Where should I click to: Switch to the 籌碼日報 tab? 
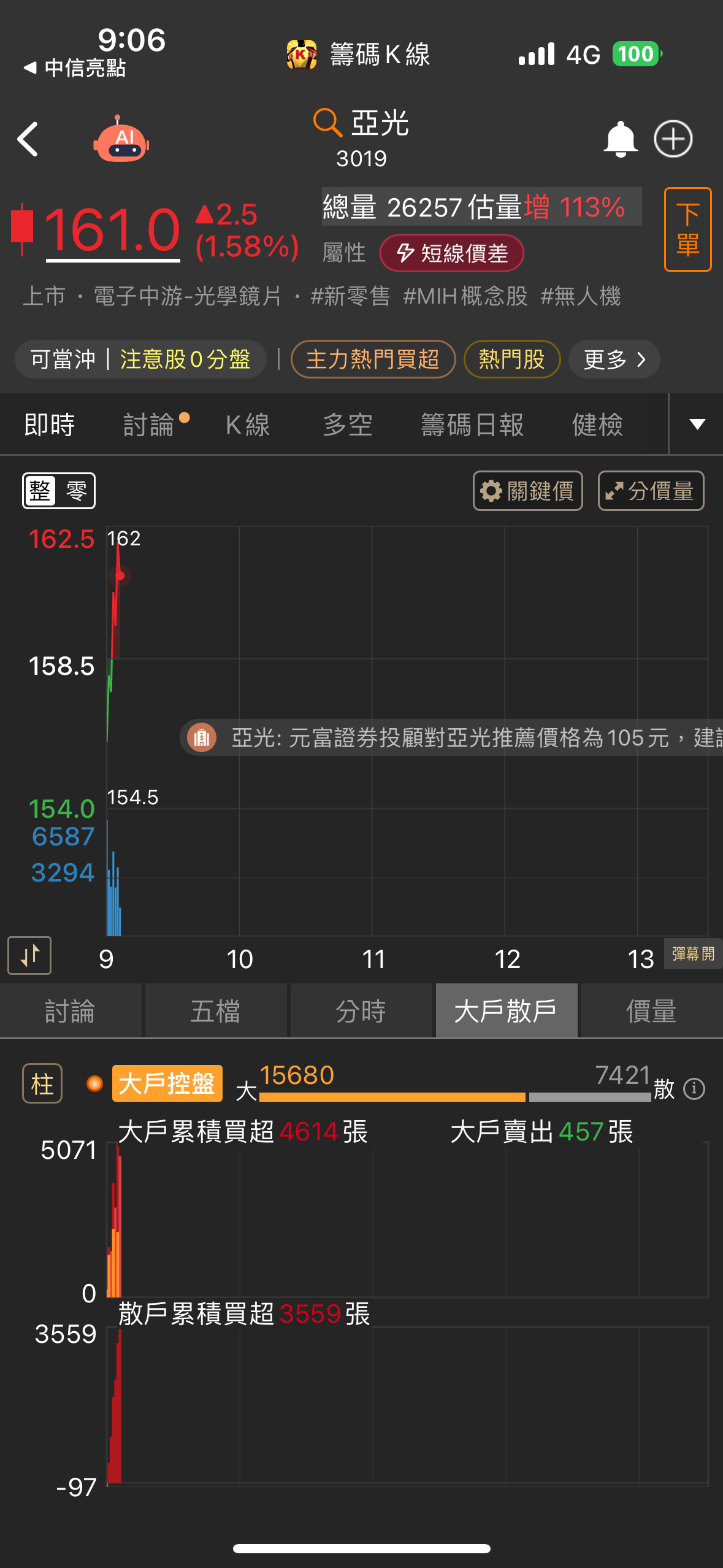[x=472, y=425]
